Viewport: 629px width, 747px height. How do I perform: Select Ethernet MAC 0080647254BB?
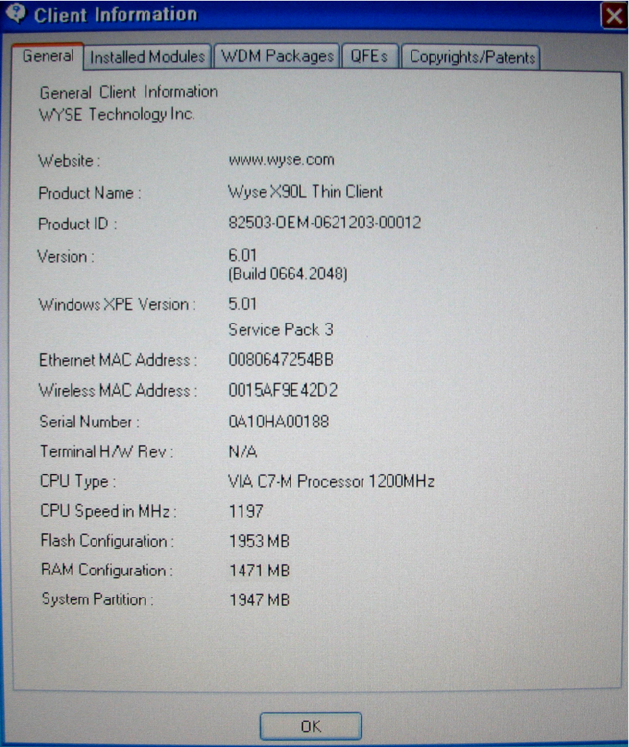tap(281, 359)
